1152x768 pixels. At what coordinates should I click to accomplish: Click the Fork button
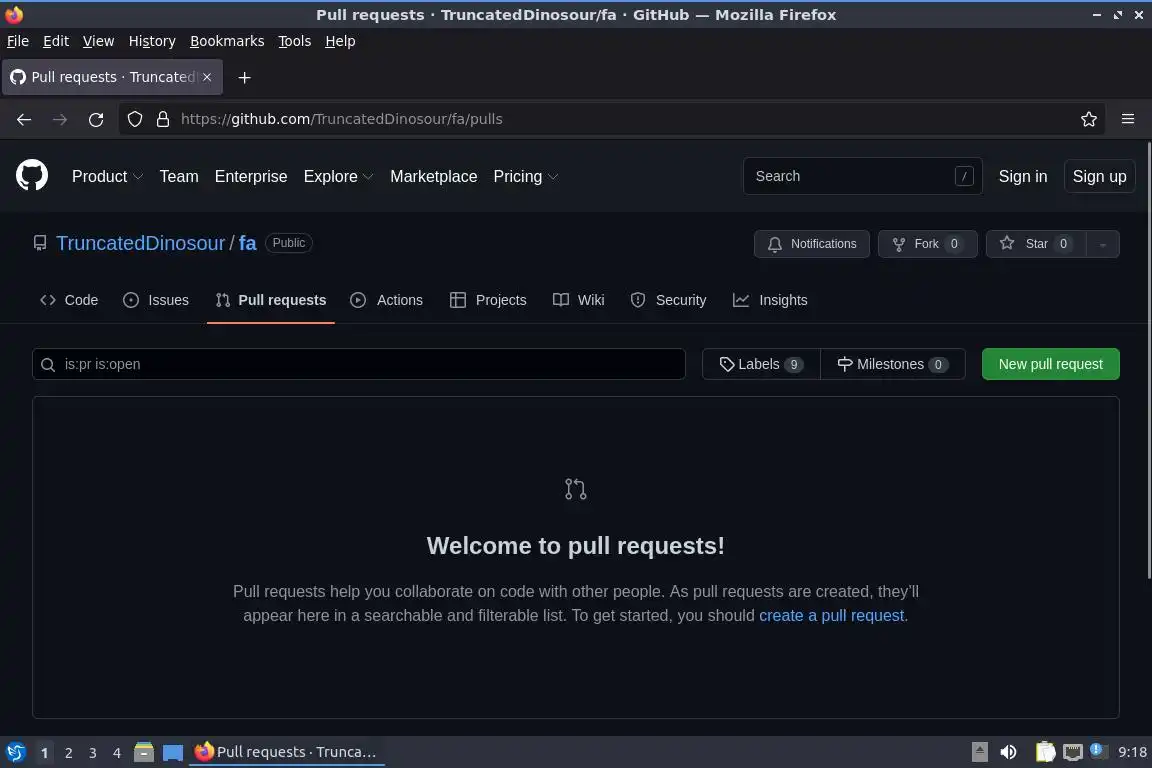coord(927,244)
